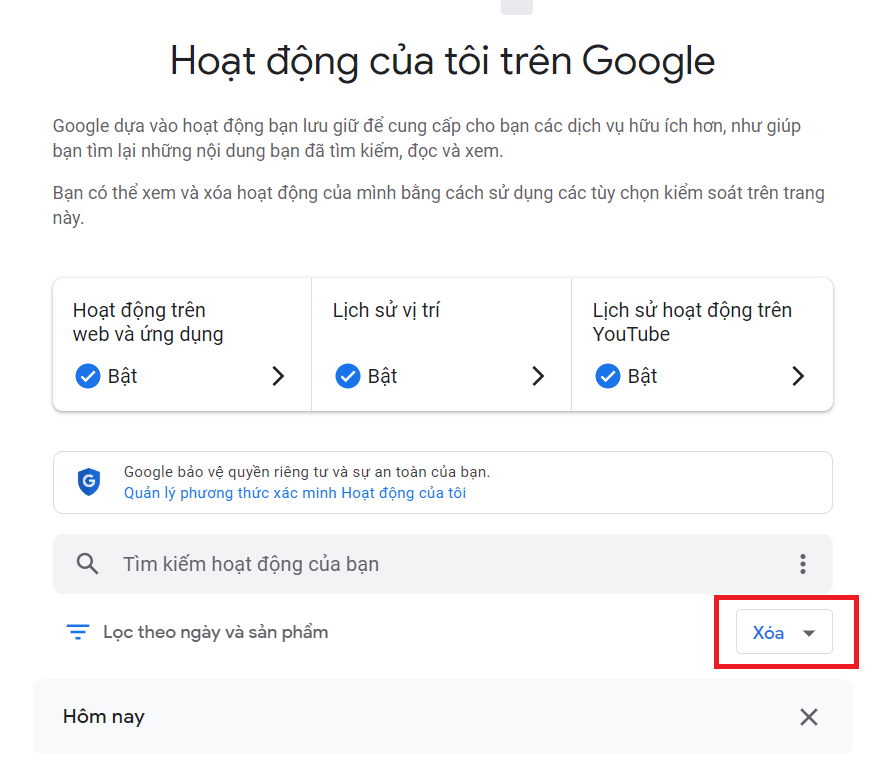Click the search magnifier icon

point(87,563)
